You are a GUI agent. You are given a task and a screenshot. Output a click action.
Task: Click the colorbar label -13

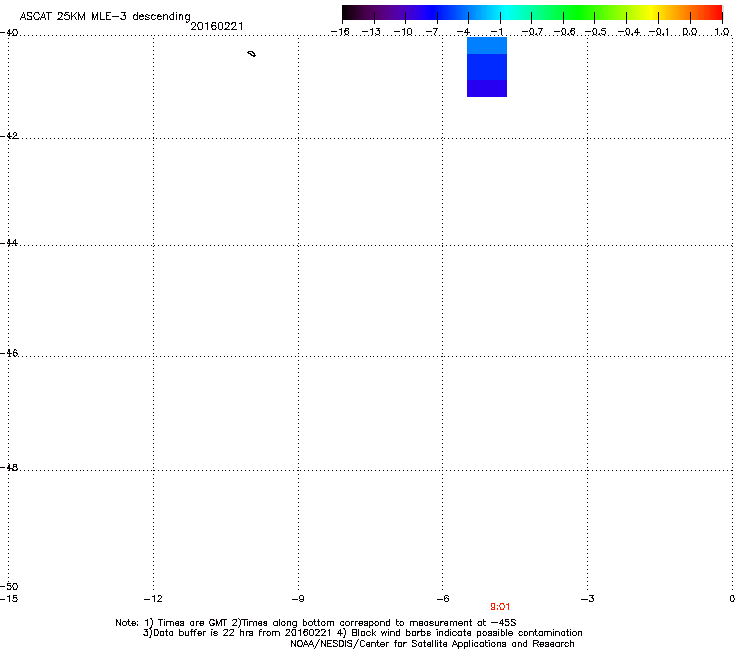[x=371, y=32]
